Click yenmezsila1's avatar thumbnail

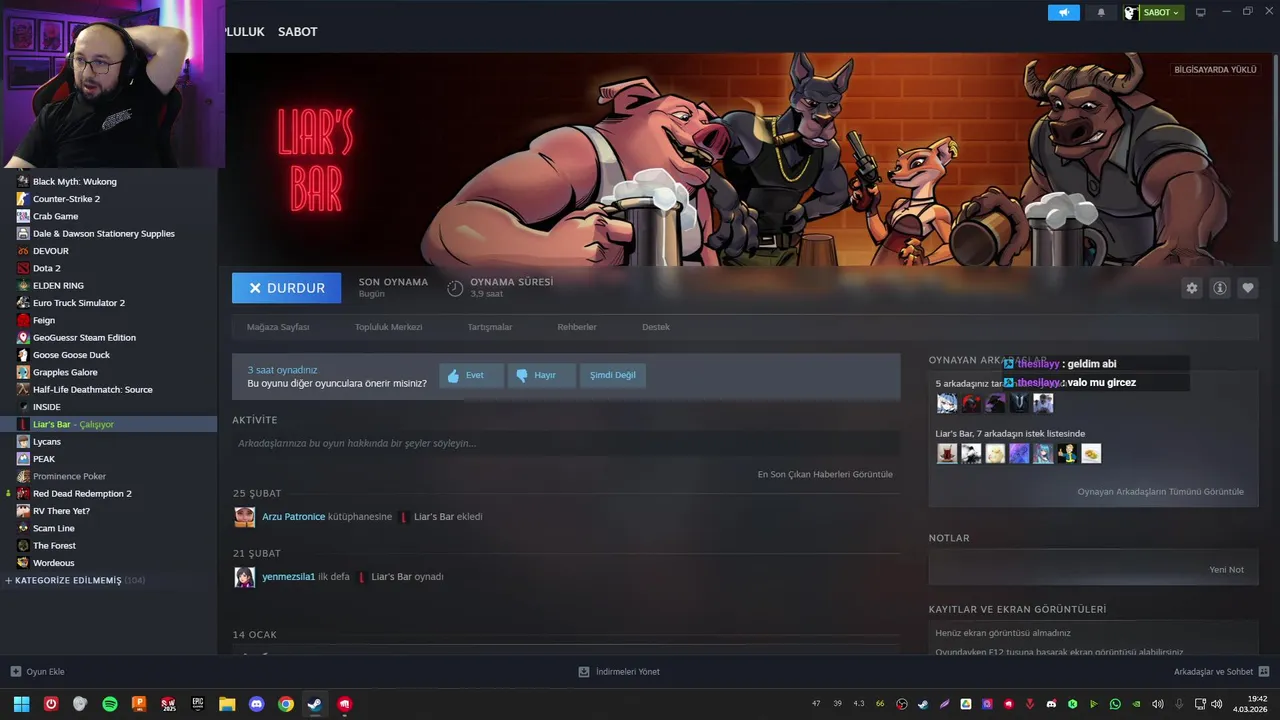[x=244, y=577]
